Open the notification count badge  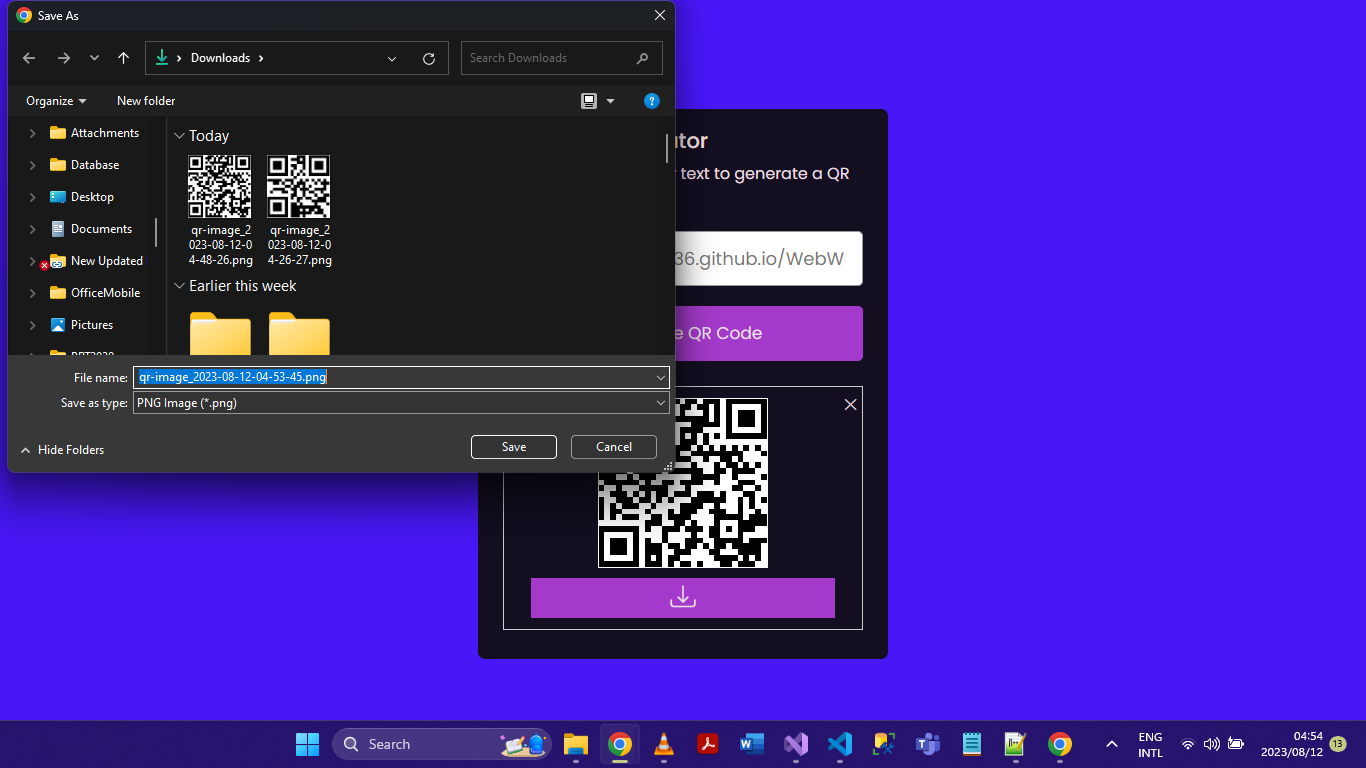pos(1338,744)
